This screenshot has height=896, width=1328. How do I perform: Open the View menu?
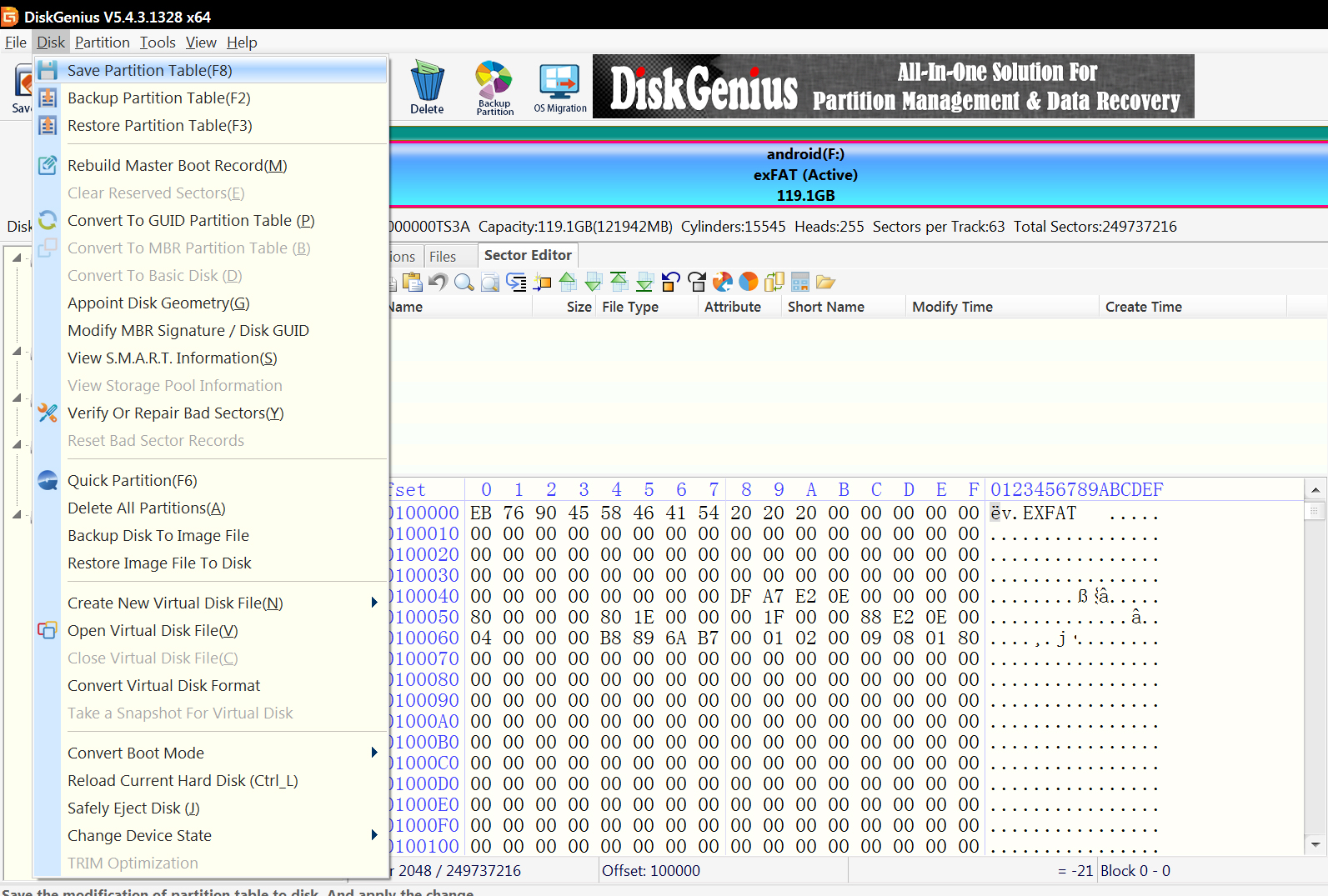point(201,43)
